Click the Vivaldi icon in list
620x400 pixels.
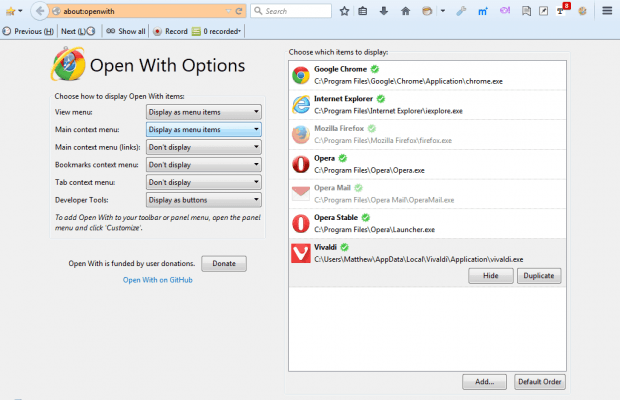coord(301,253)
